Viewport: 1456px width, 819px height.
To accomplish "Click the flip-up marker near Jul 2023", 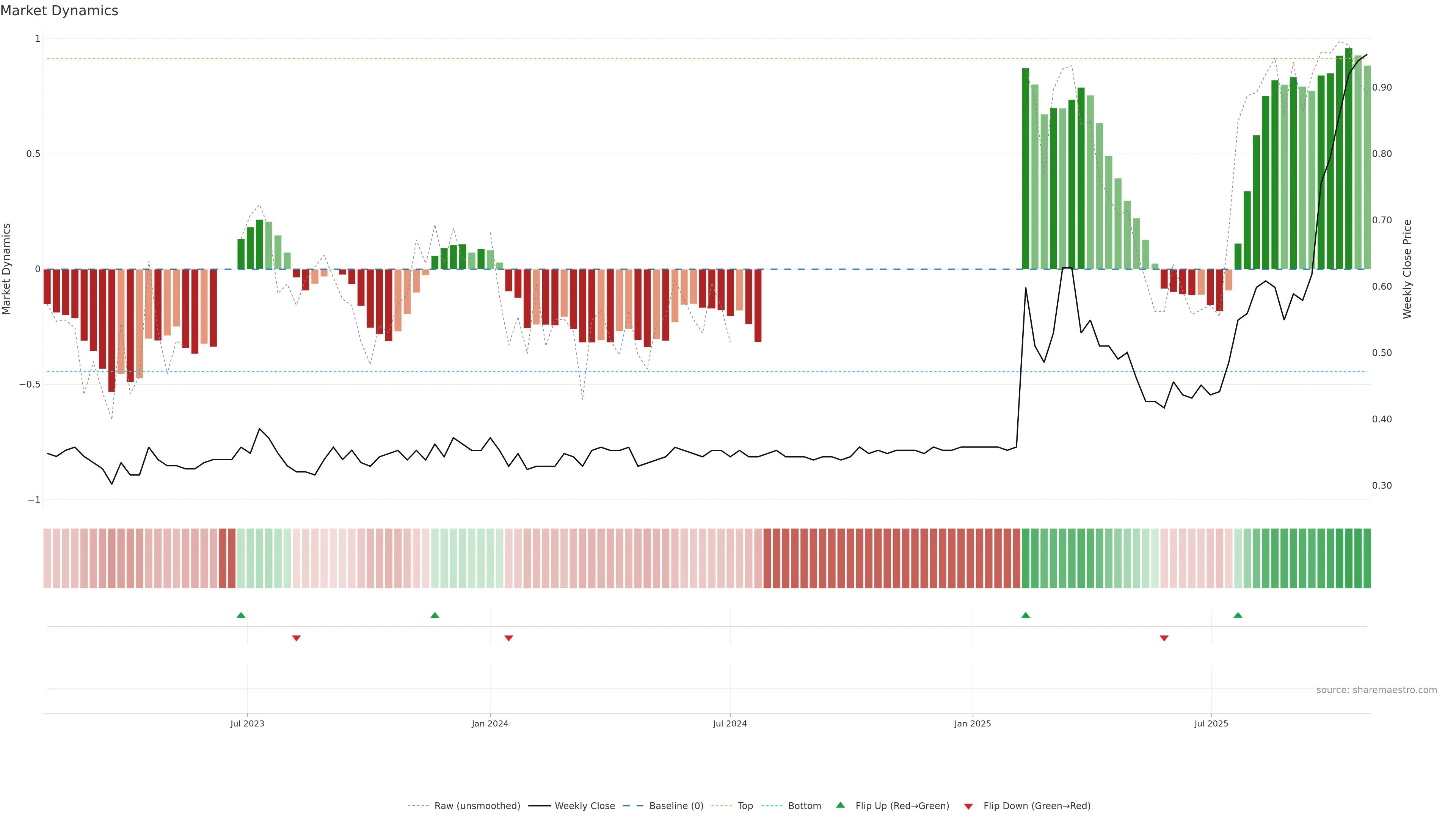I will coord(241,615).
